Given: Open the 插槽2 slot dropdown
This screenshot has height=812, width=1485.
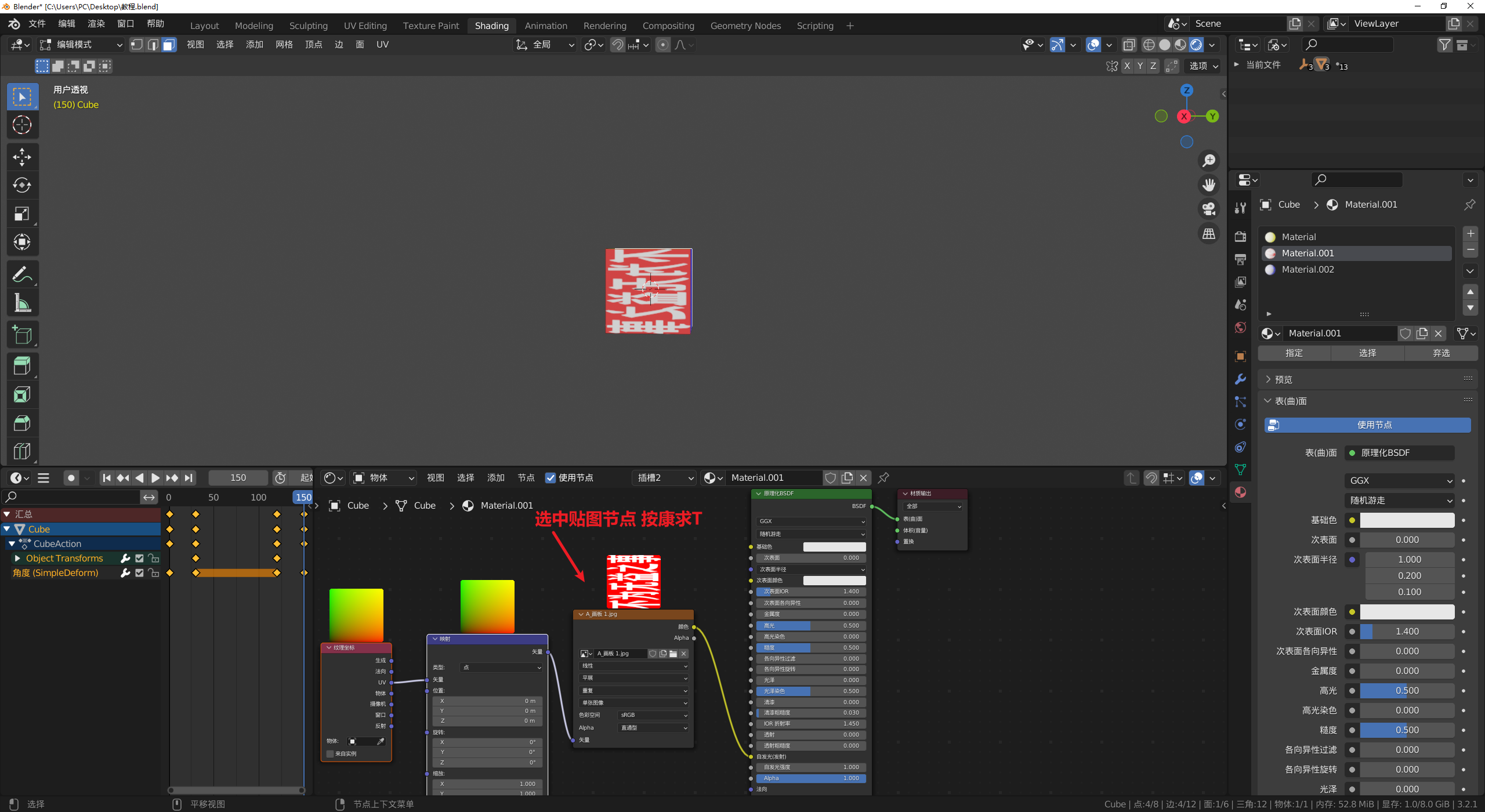Looking at the screenshot, I should tap(664, 478).
